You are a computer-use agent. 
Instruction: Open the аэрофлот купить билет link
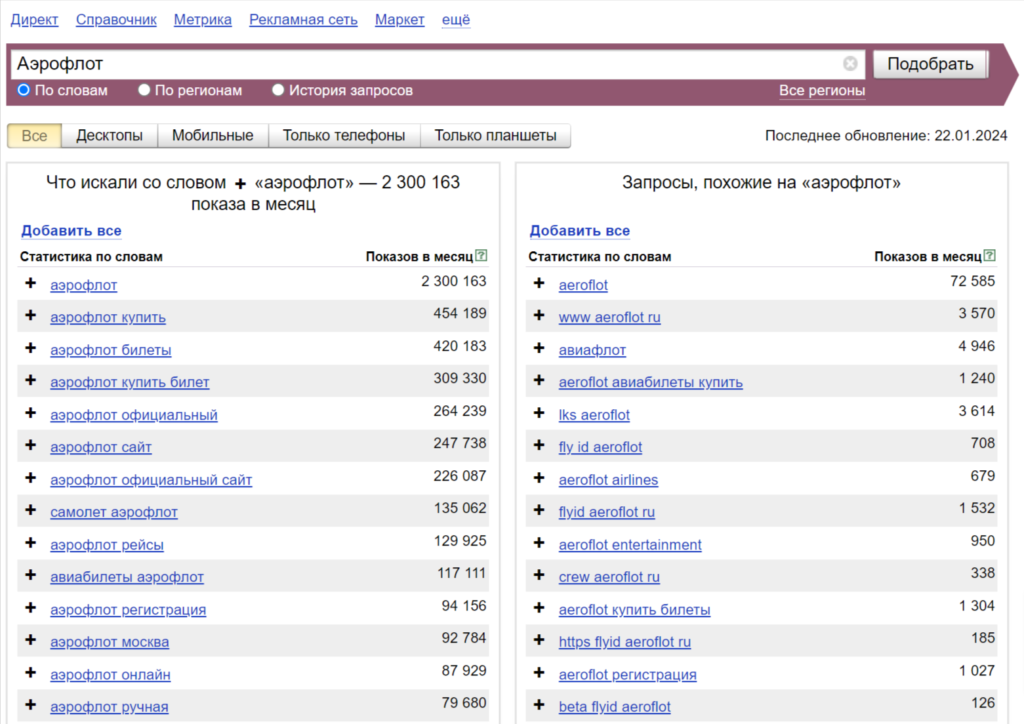pyautogui.click(x=130, y=383)
